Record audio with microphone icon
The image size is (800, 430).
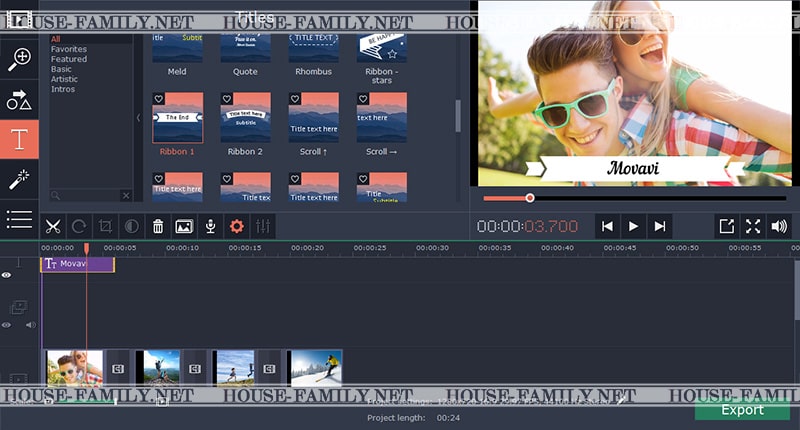210,226
